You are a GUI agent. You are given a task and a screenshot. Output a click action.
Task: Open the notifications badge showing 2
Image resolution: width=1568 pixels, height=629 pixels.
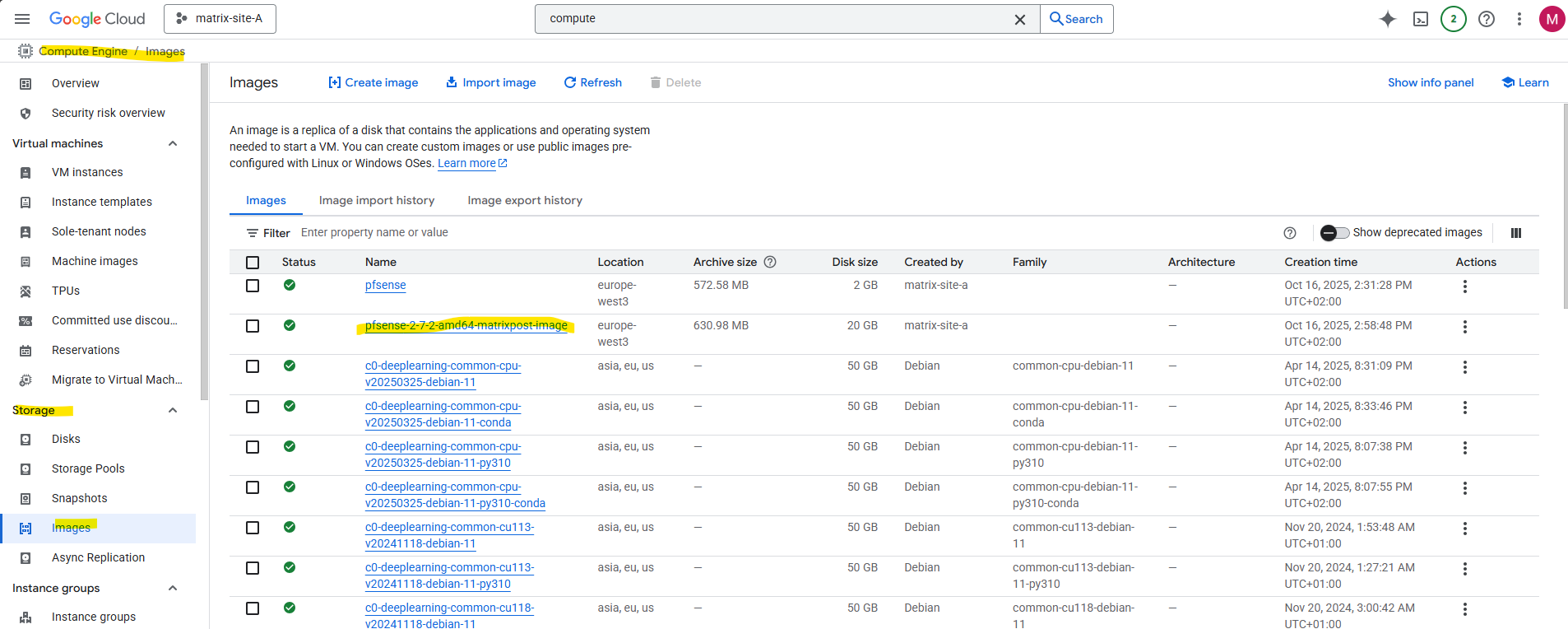(1453, 19)
